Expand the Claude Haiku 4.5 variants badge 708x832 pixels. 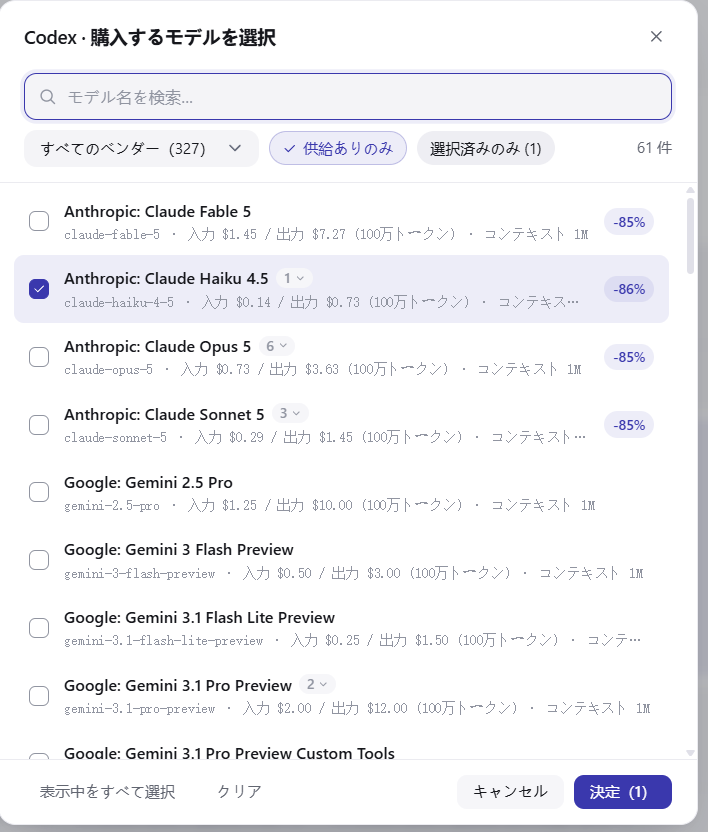[x=294, y=278]
